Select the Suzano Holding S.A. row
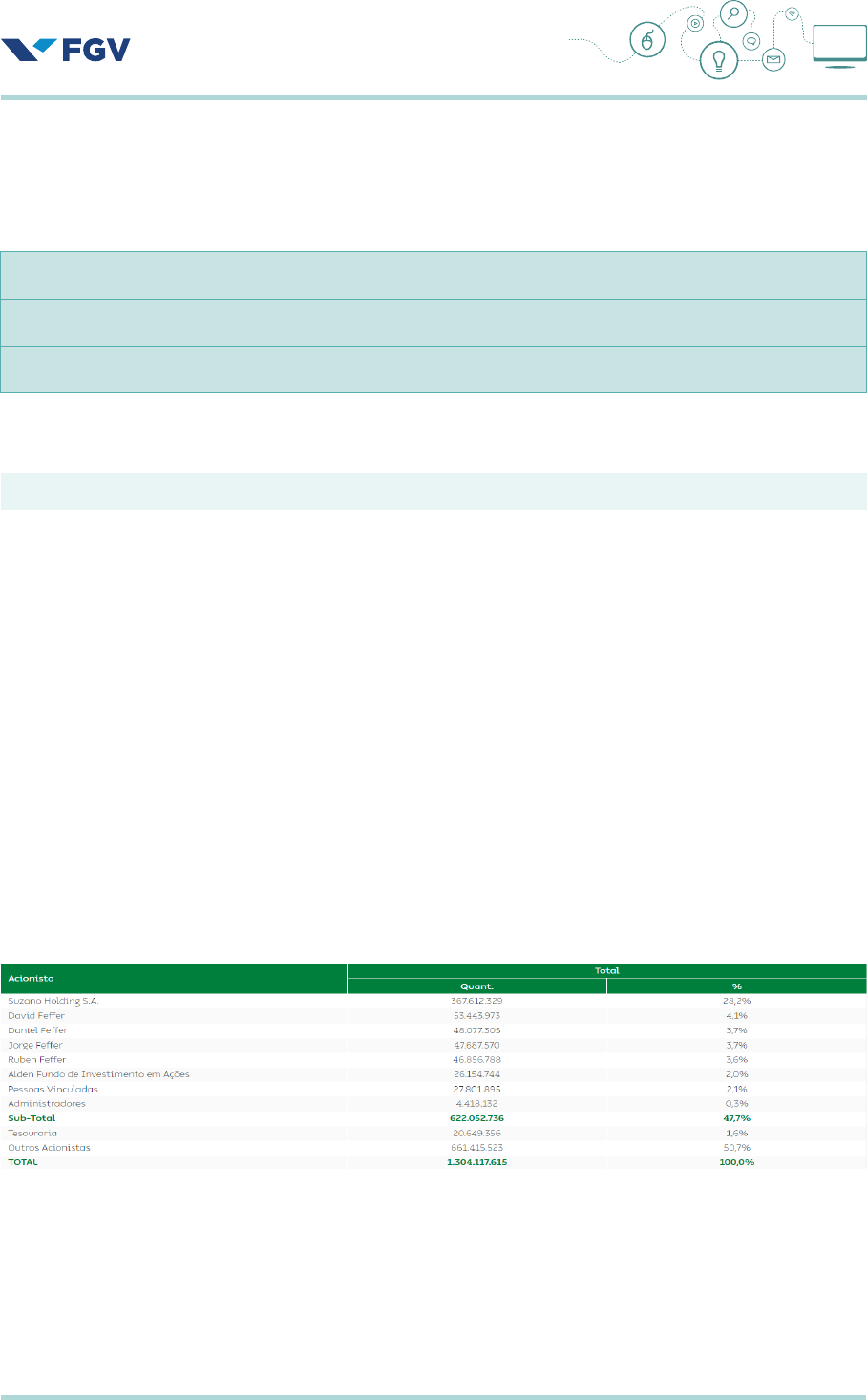The image size is (867, 1400). coord(53,1001)
